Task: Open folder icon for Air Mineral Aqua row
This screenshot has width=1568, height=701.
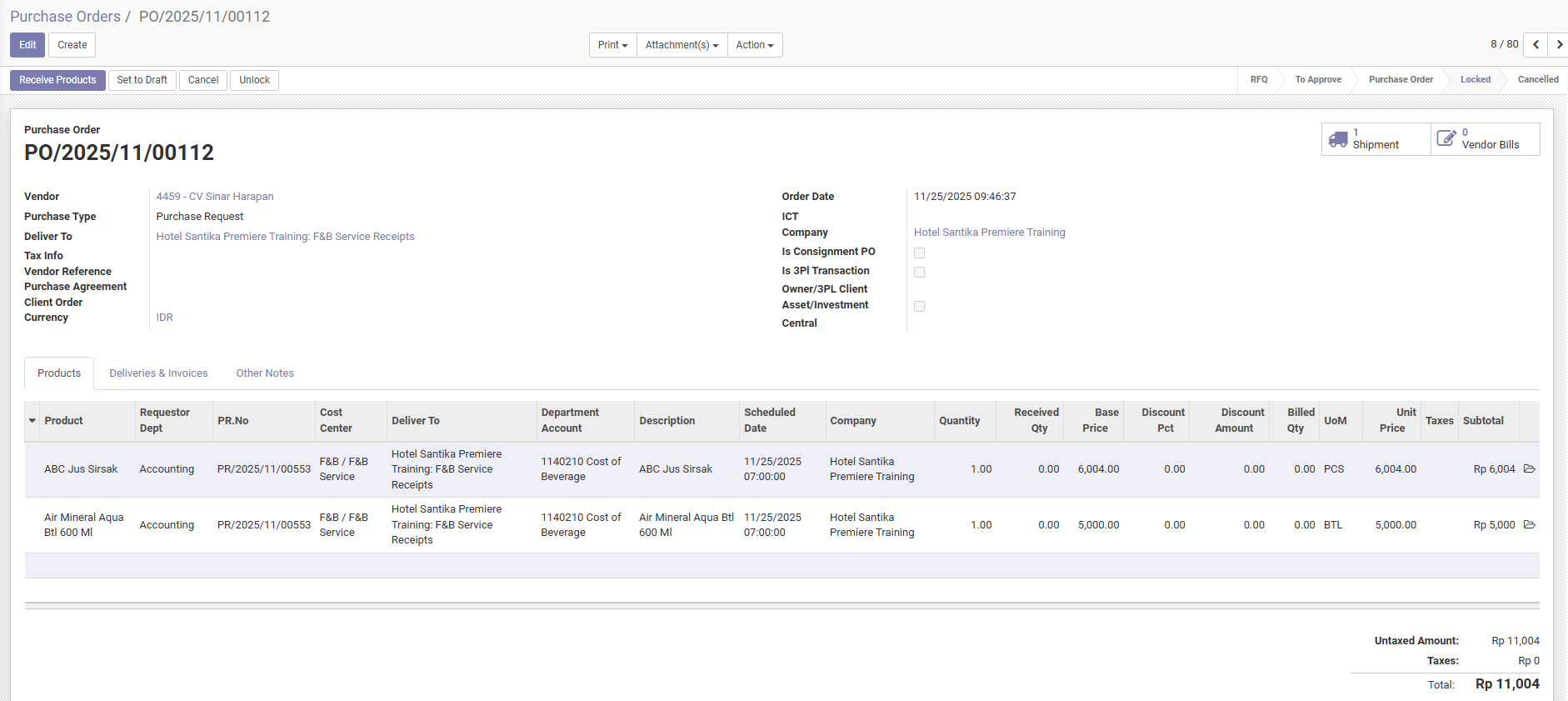Action: point(1529,525)
